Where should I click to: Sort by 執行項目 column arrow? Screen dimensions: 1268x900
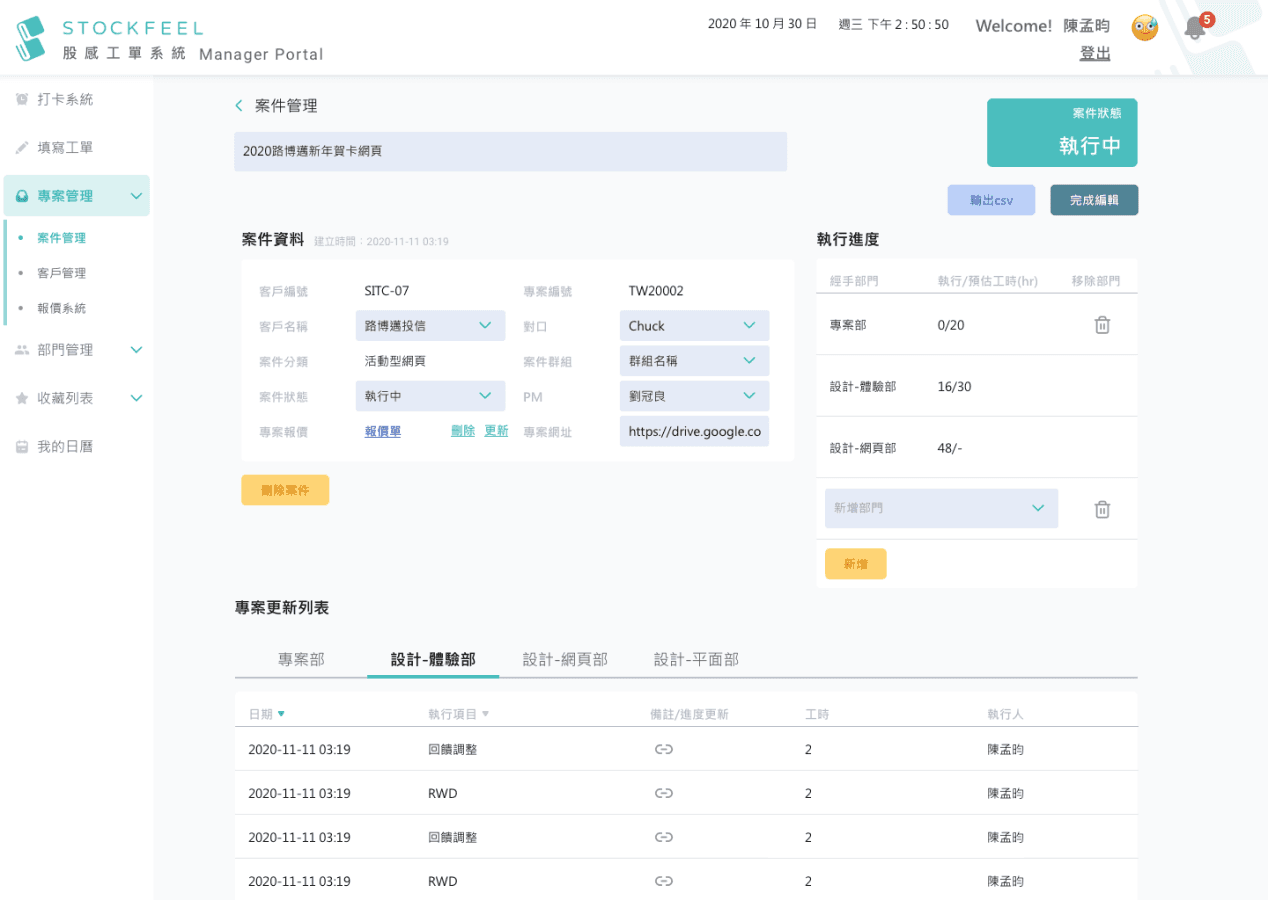click(486, 714)
